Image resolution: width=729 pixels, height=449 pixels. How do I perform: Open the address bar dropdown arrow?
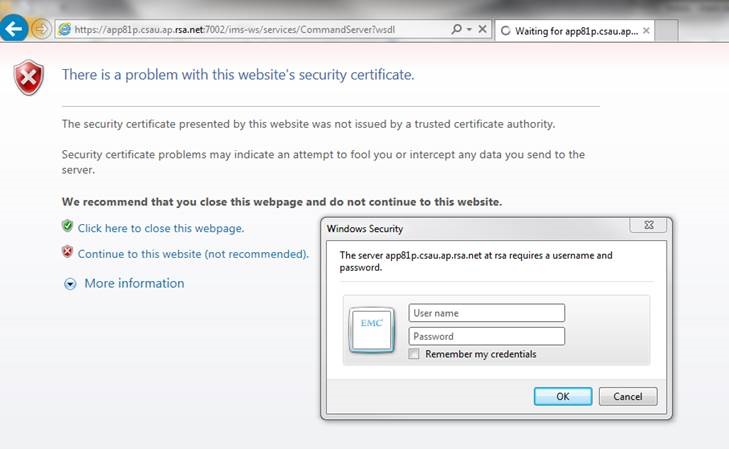coord(469,30)
